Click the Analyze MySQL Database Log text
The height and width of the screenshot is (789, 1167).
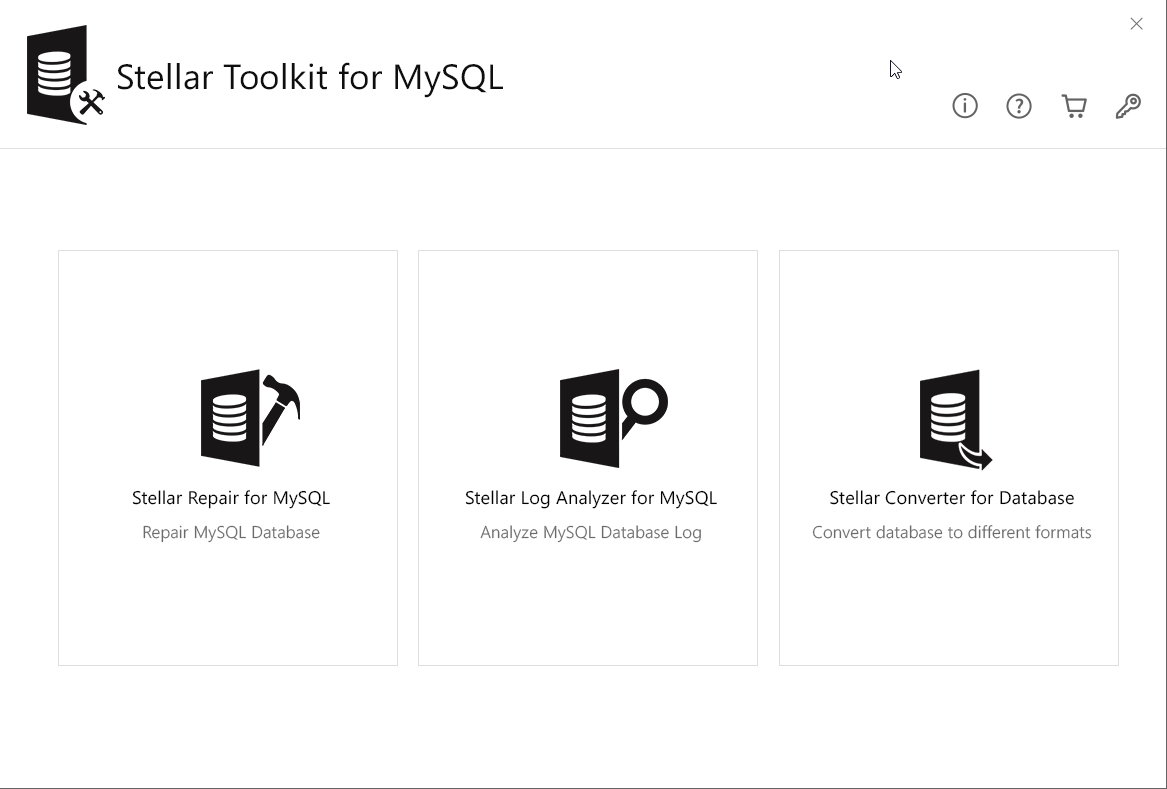590,532
